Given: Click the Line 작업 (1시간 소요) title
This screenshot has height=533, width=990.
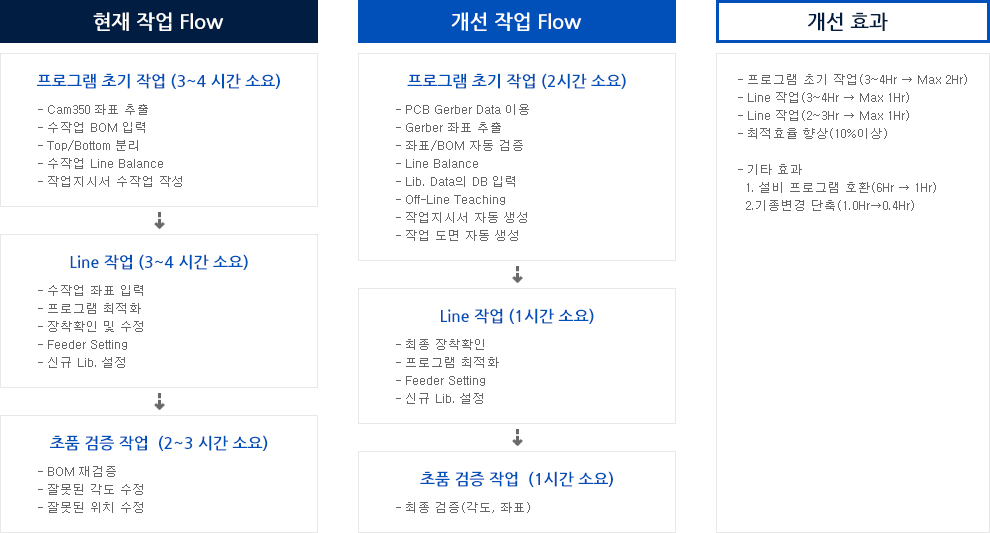Looking at the screenshot, I should [516, 316].
